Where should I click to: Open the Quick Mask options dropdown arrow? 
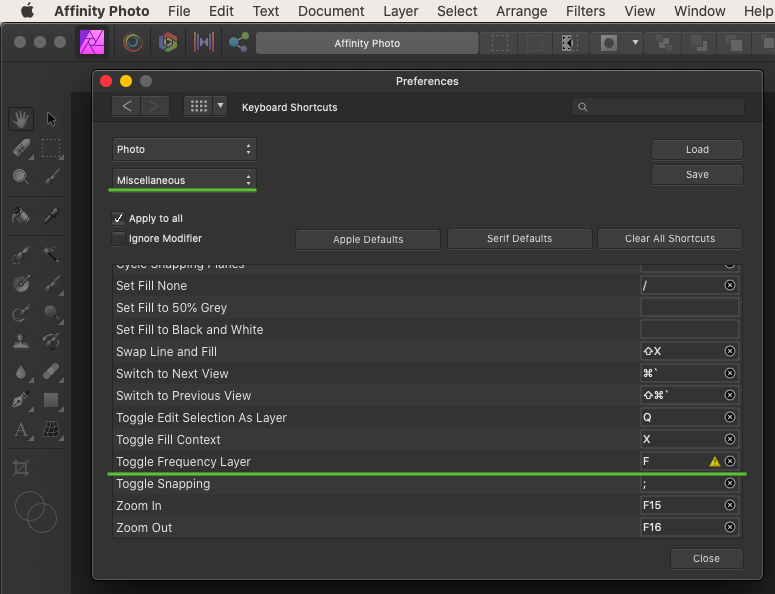[635, 43]
